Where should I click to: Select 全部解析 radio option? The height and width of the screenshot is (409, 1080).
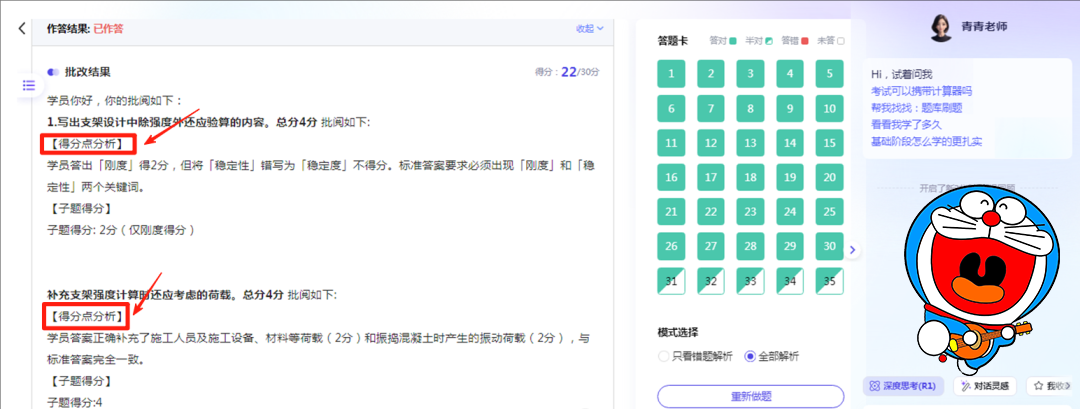751,356
